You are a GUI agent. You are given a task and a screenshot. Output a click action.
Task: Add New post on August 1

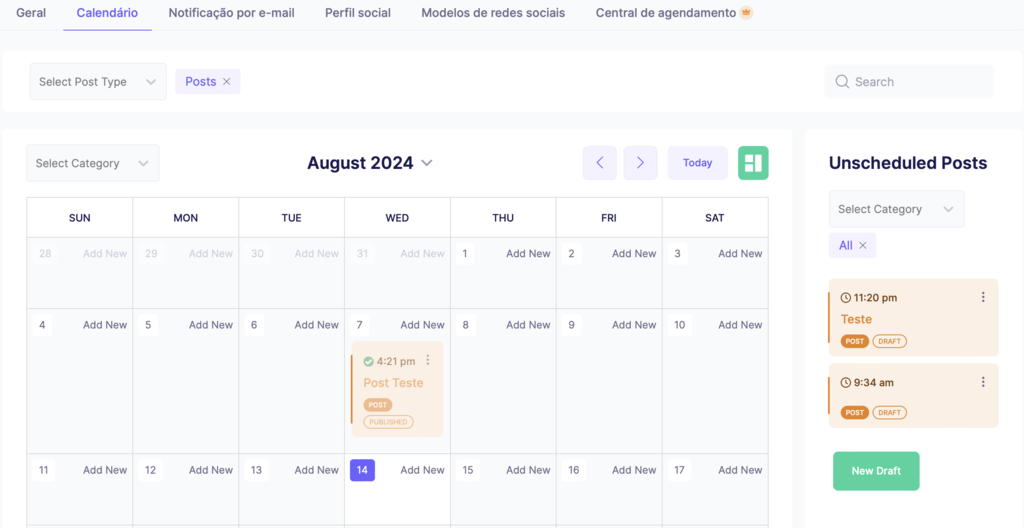coord(528,254)
